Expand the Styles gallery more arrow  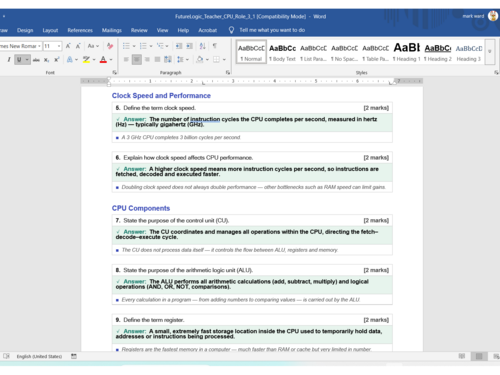coord(490,51)
